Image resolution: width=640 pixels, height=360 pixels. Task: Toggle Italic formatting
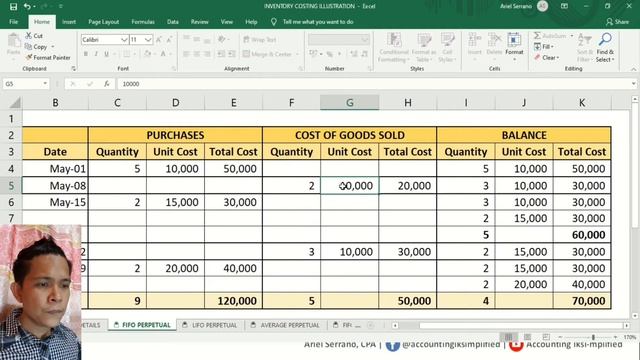[x=96, y=54]
